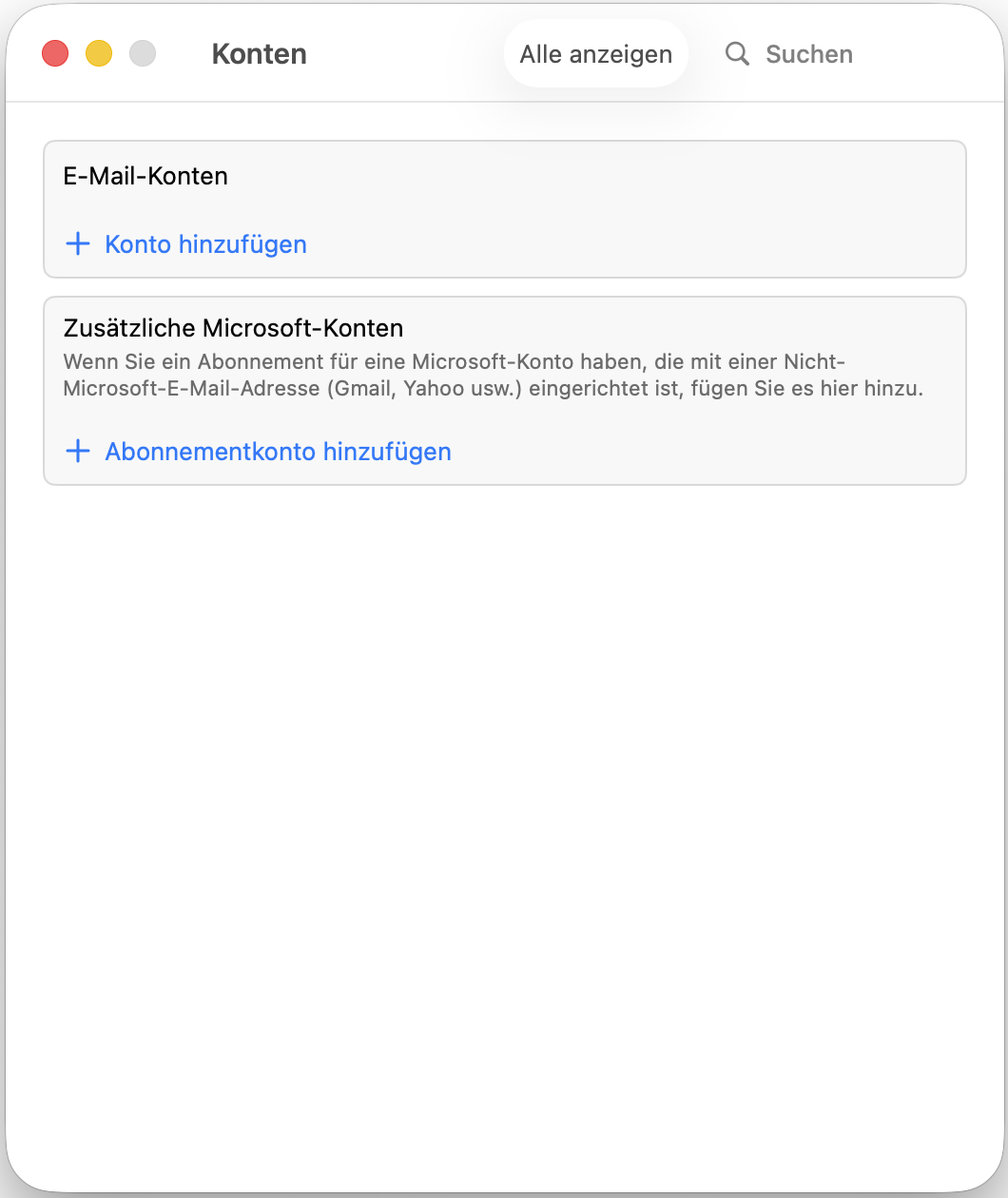Click the word eingerichtet in the description
This screenshot has width=1008, height=1198.
click(x=595, y=389)
